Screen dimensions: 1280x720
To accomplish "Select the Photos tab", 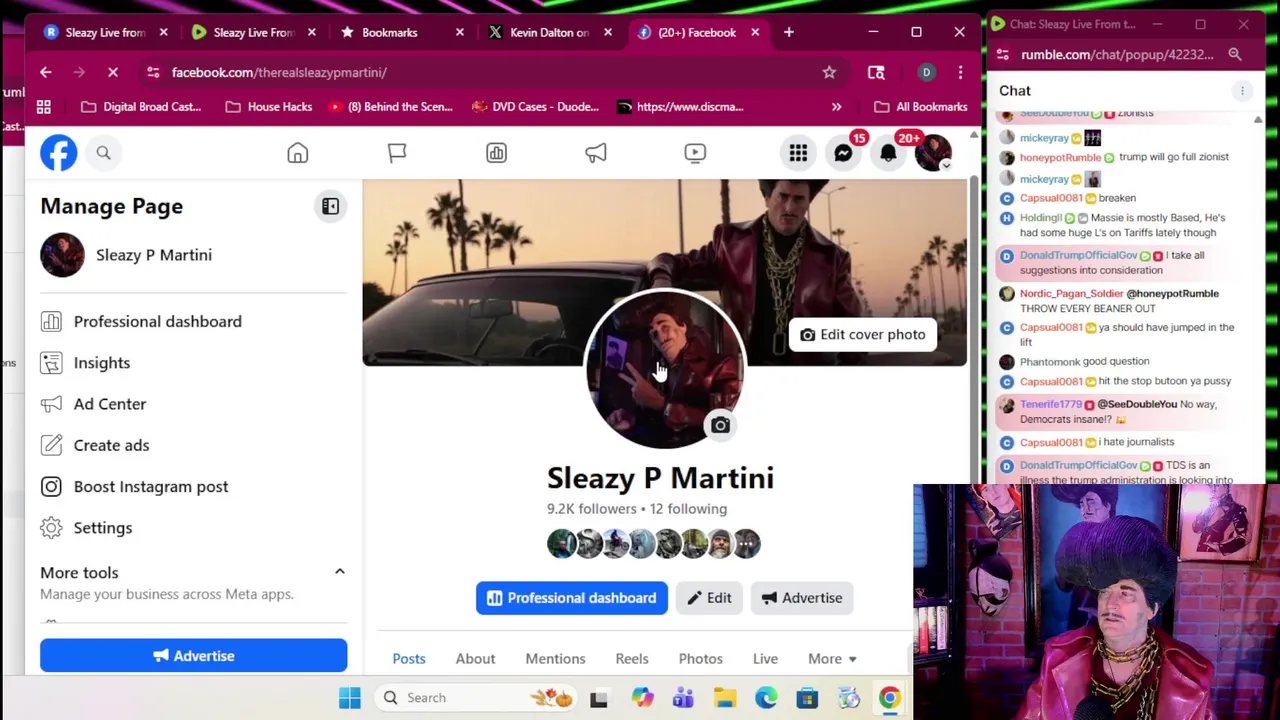I will click(700, 658).
